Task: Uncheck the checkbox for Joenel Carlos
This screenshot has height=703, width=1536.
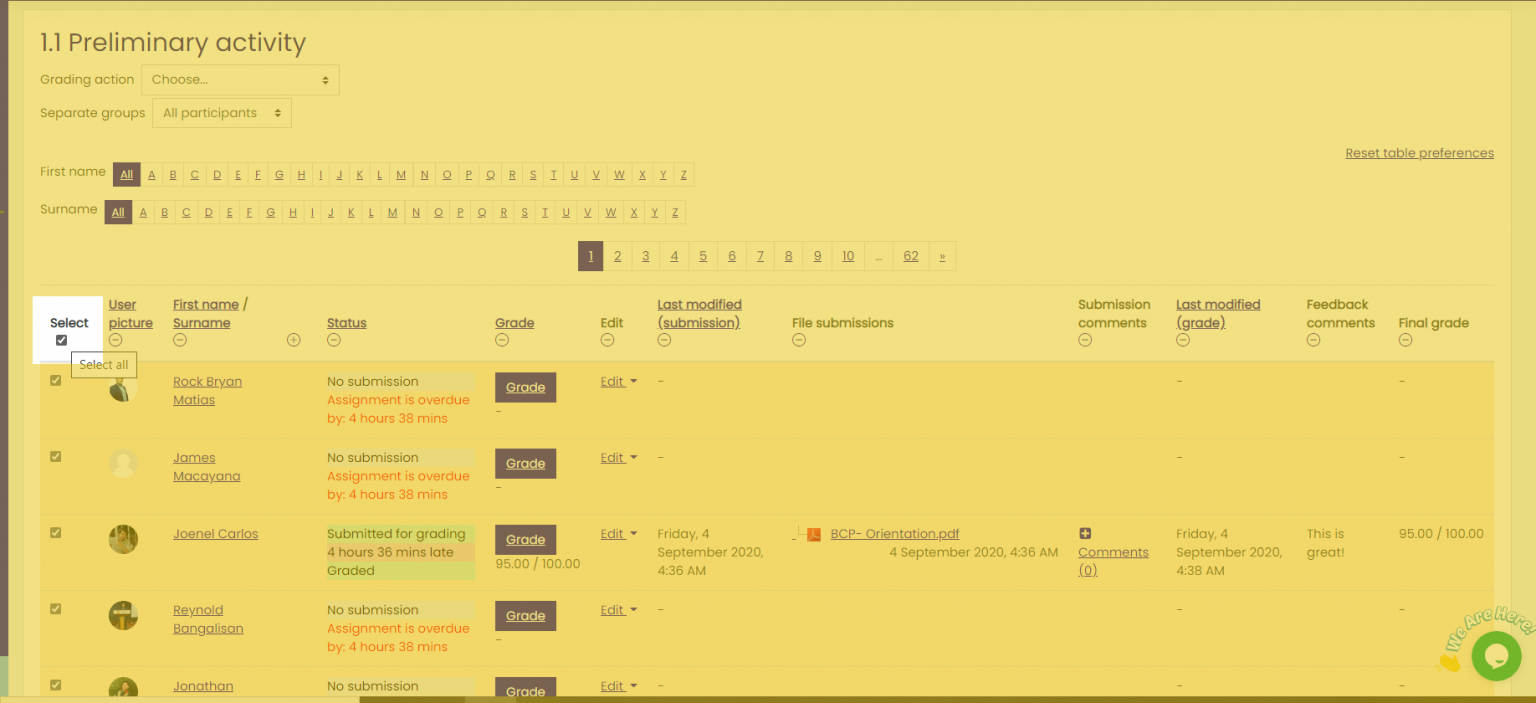Action: (56, 533)
